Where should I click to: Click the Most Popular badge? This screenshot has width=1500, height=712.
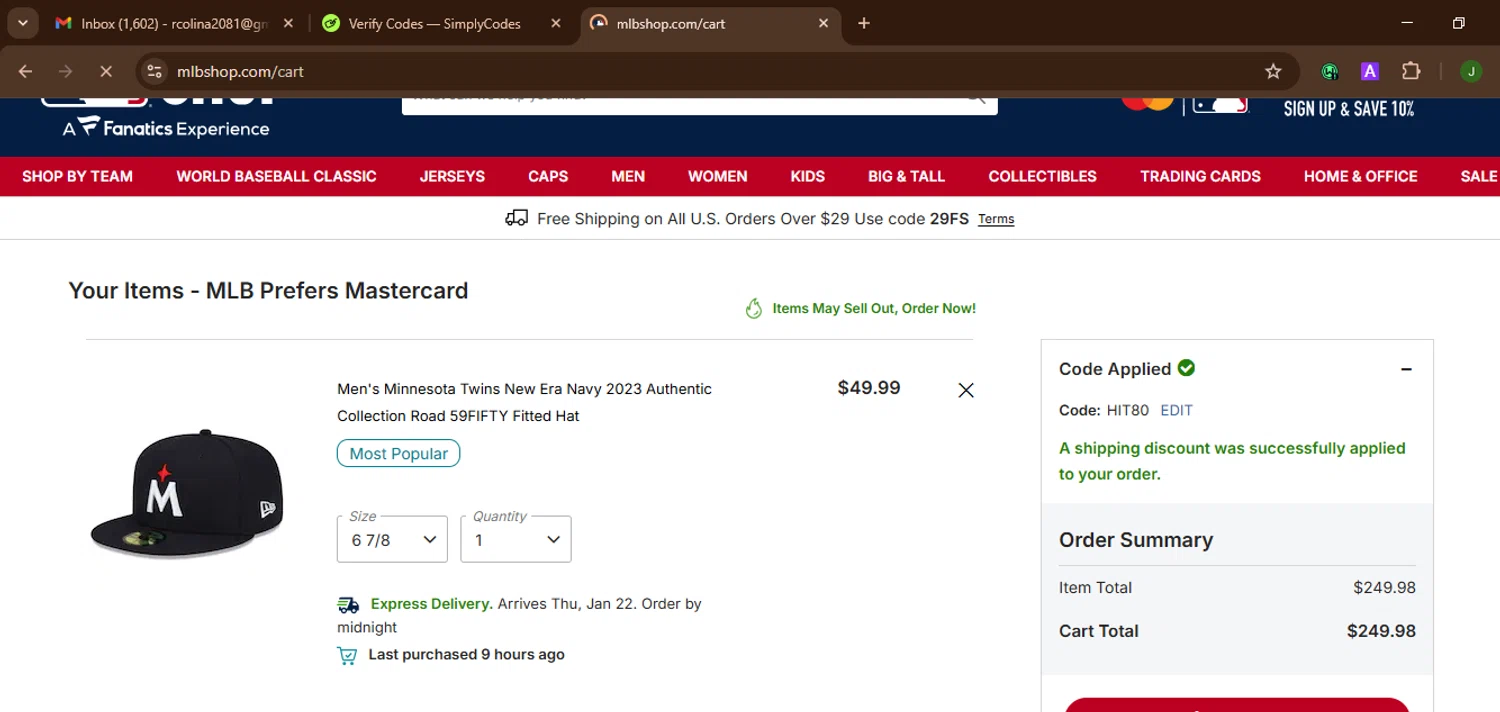click(x=399, y=453)
